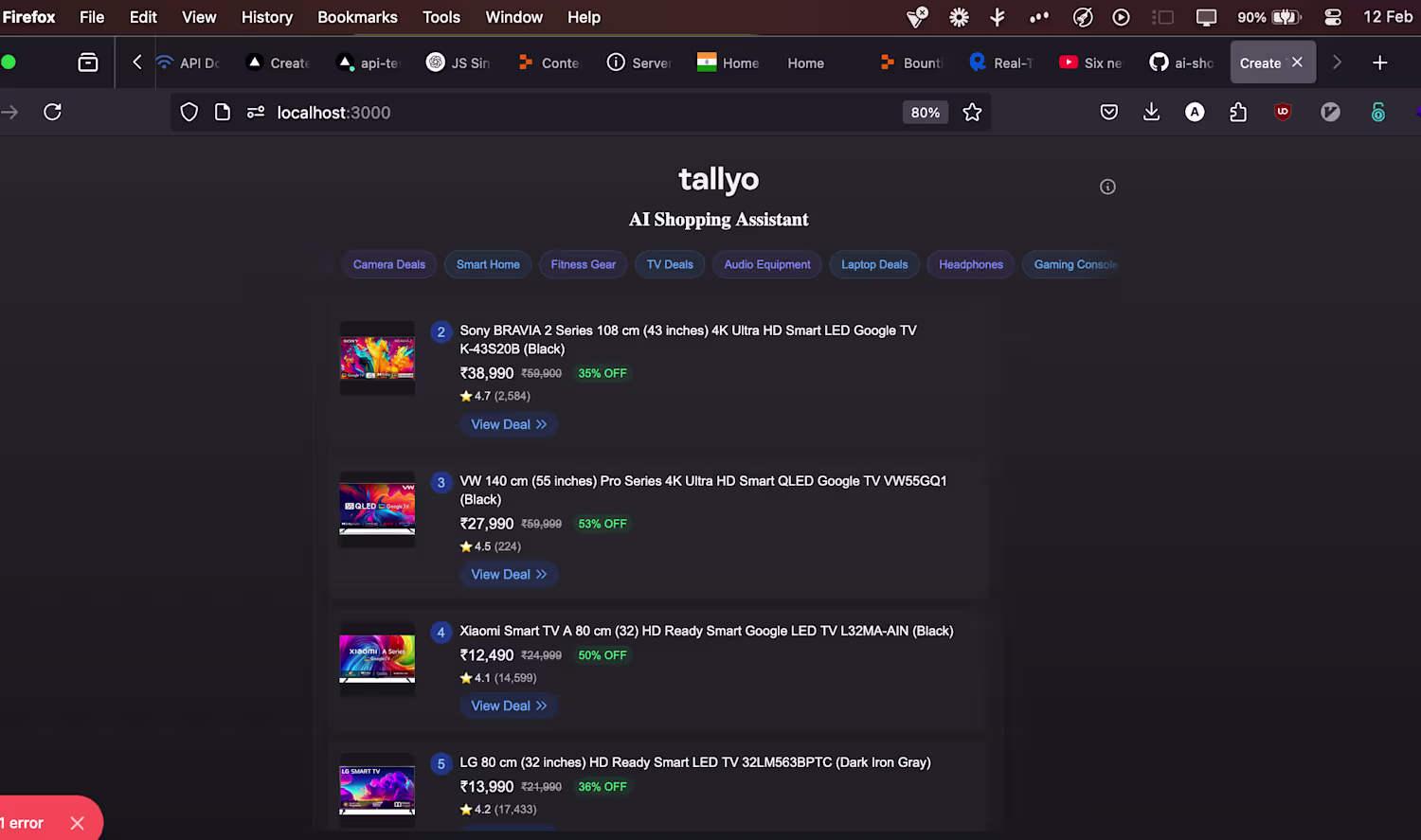Screen dimensions: 1421x840
Task: Open the View menu
Action: (x=199, y=17)
